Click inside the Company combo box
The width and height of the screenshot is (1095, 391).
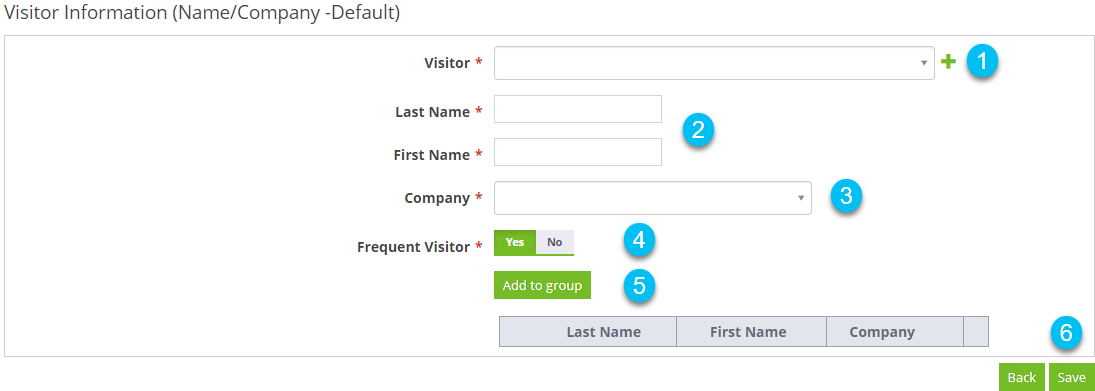(652, 198)
